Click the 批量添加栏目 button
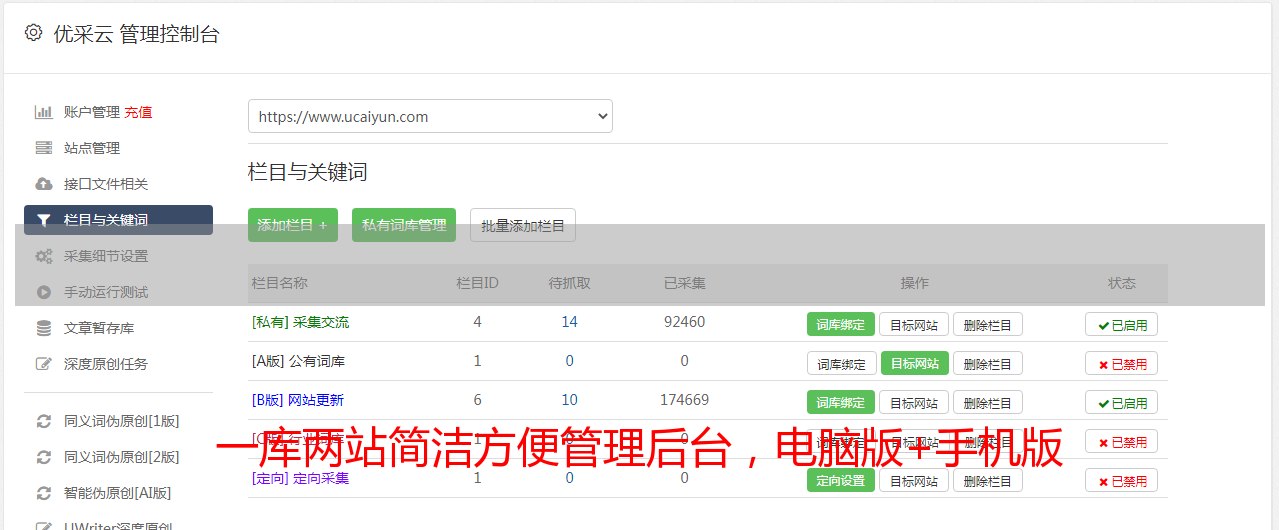The height and width of the screenshot is (530, 1279). (523, 225)
